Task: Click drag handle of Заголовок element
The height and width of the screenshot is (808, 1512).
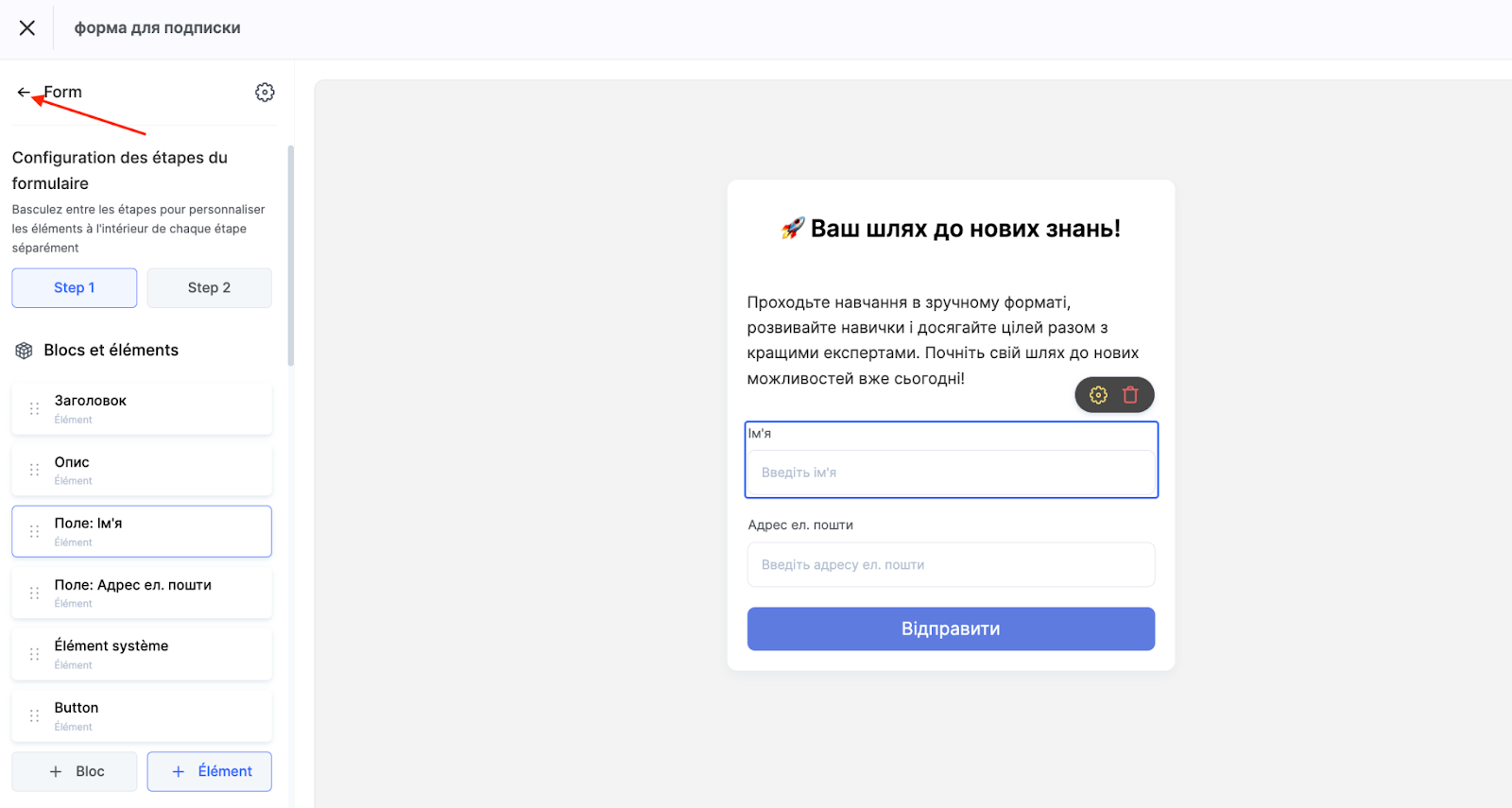Action: click(x=35, y=408)
